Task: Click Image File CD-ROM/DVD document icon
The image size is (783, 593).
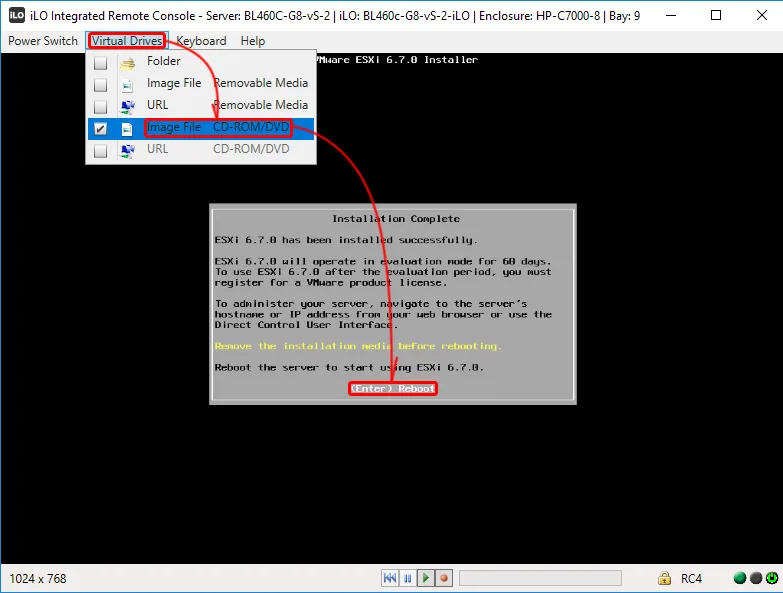Action: 127,129
